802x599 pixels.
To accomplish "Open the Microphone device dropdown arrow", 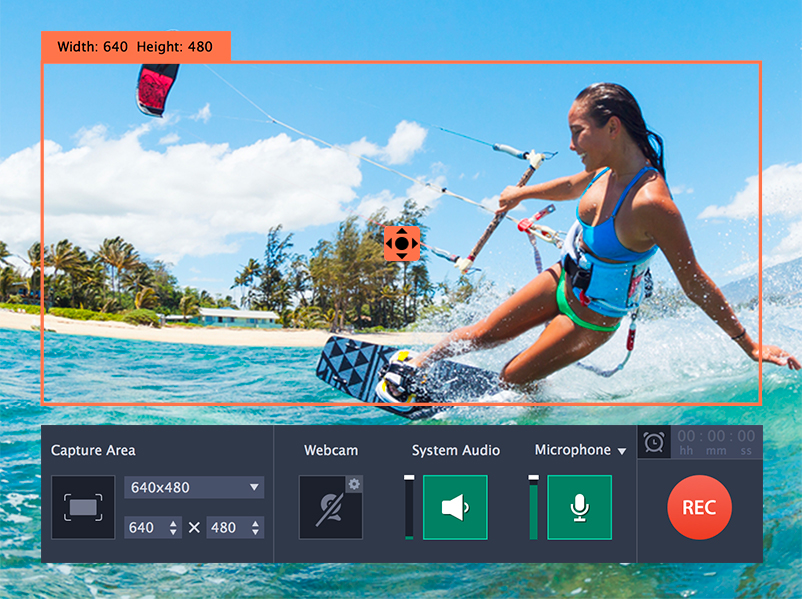I will coord(621,450).
